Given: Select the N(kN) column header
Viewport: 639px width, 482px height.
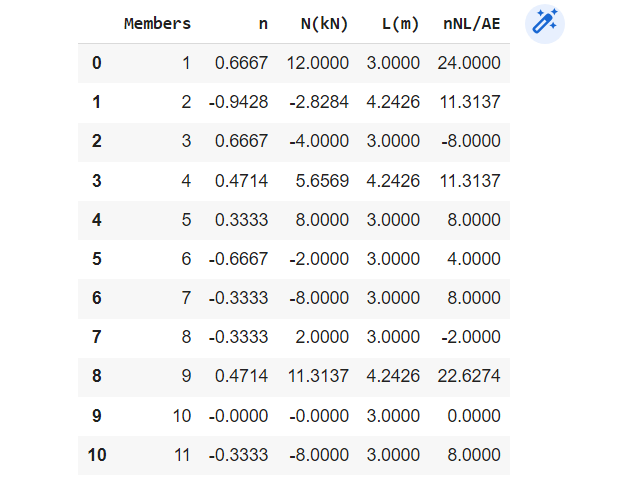Looking at the screenshot, I should point(324,24).
